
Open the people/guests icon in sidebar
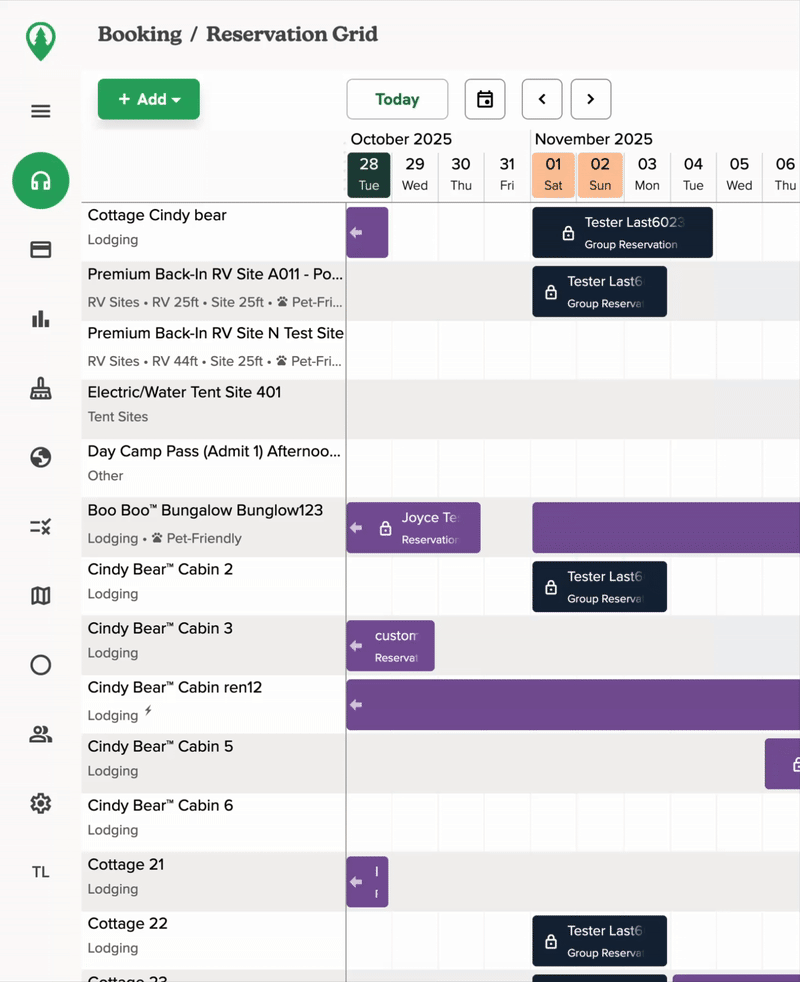click(40, 734)
